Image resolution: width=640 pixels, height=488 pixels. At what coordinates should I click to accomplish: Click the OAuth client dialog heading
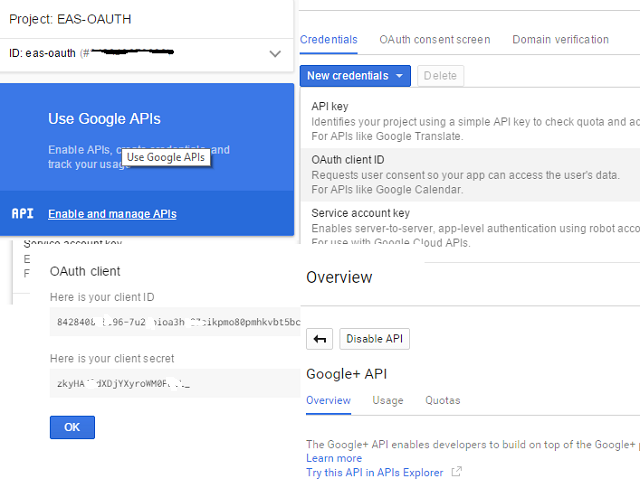(85, 271)
